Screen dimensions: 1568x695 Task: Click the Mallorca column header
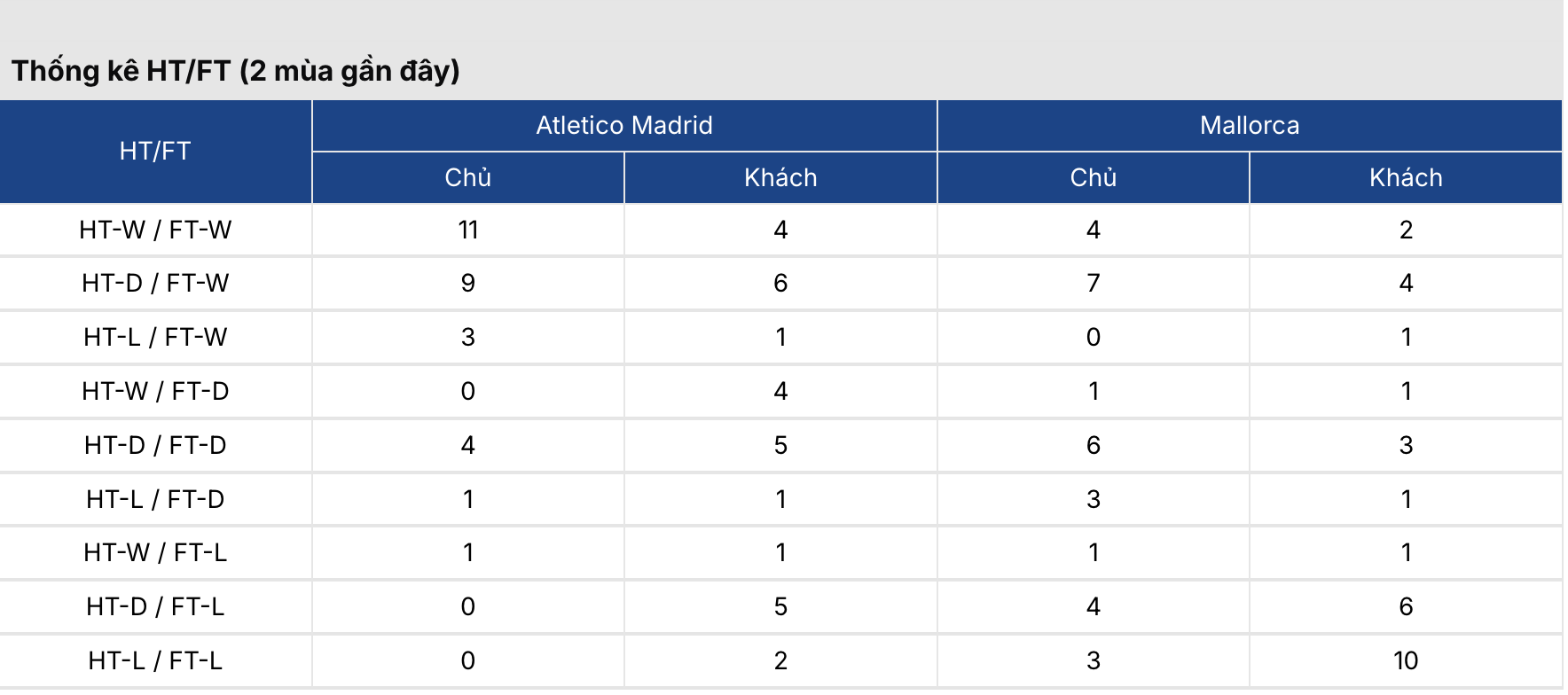click(x=1249, y=125)
